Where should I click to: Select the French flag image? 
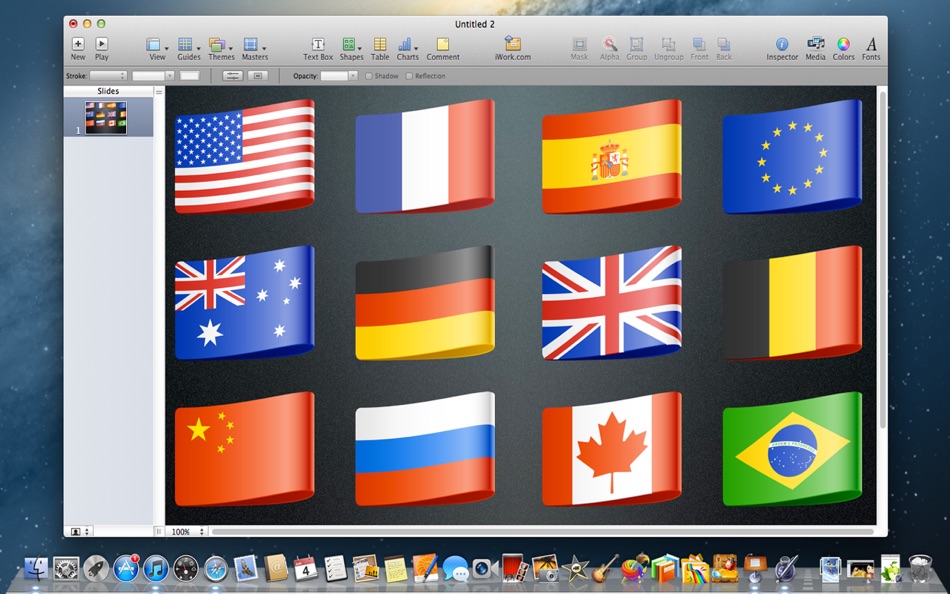click(x=425, y=156)
